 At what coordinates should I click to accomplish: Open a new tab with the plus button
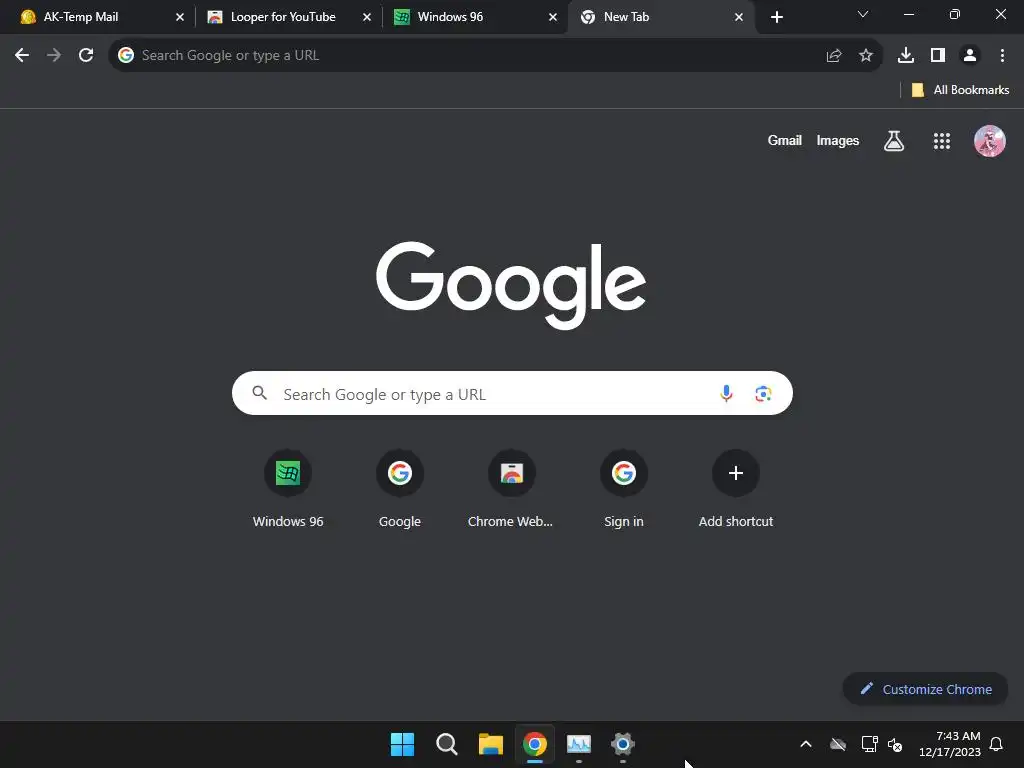[776, 17]
